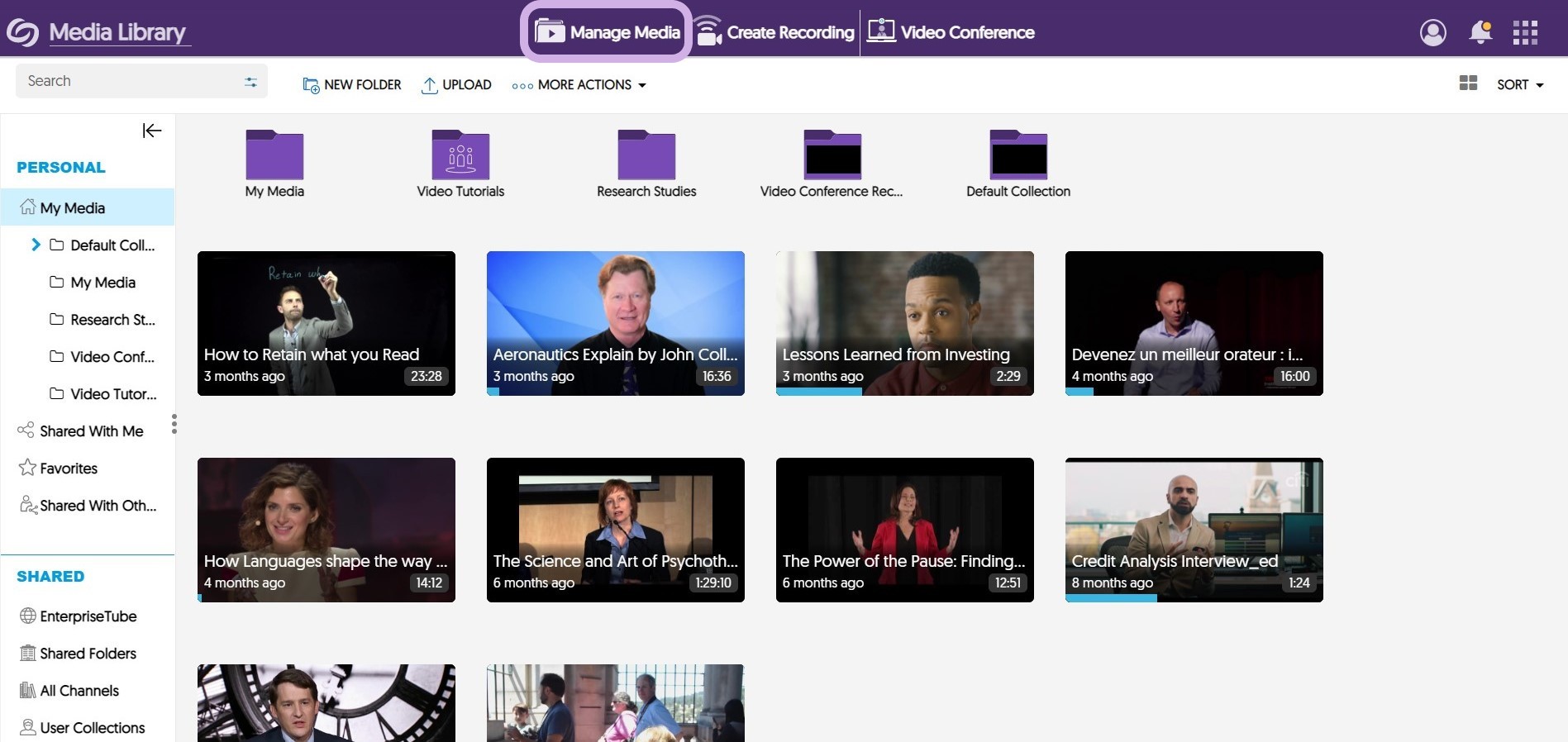Expand the Default Collection tree folder
The image size is (1568, 742).
(36, 245)
